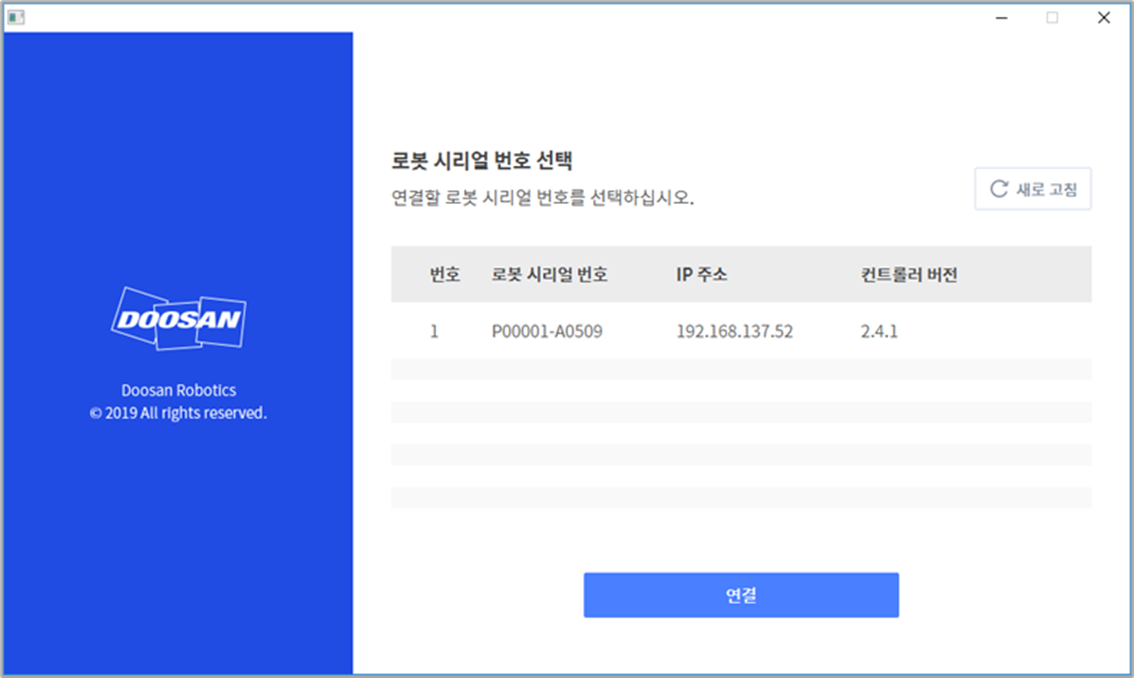The image size is (1134, 678).
Task: Click the IP address 192.168.137.52
Action: point(734,331)
